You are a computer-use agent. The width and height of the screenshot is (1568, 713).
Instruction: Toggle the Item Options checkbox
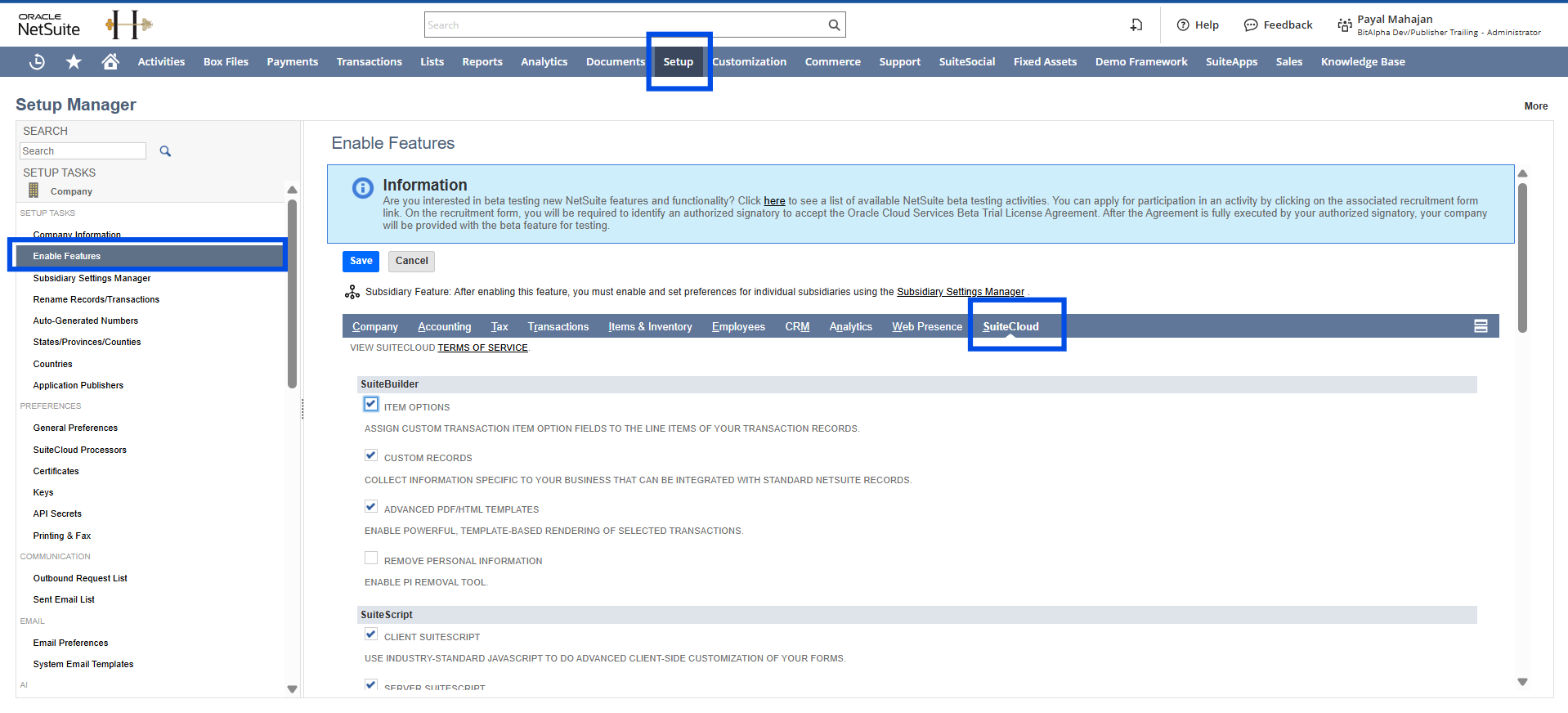pos(371,404)
